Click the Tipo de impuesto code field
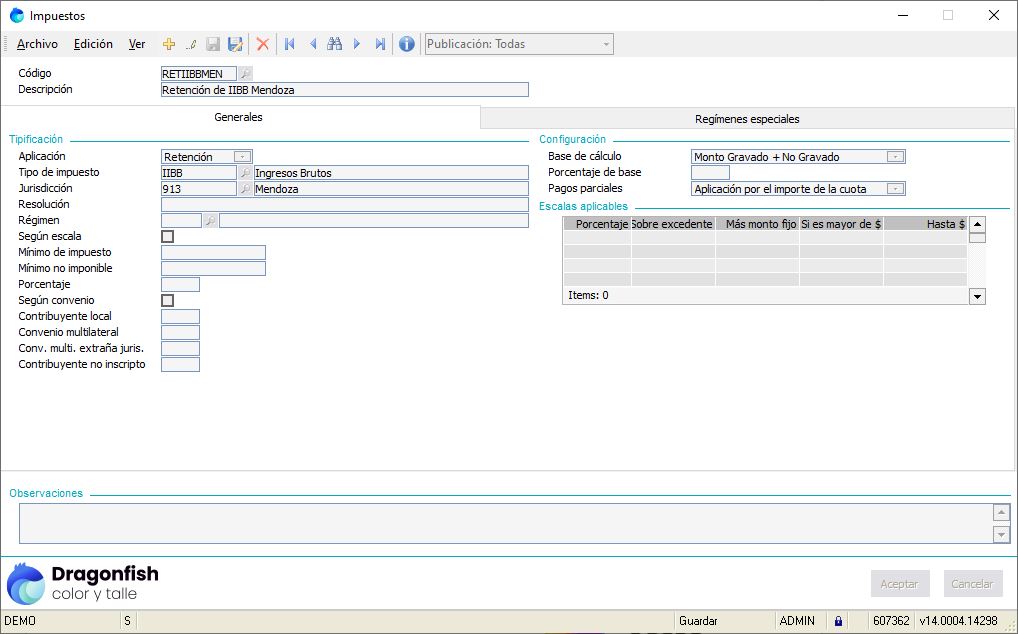This screenshot has height=634, width=1018. point(199,173)
